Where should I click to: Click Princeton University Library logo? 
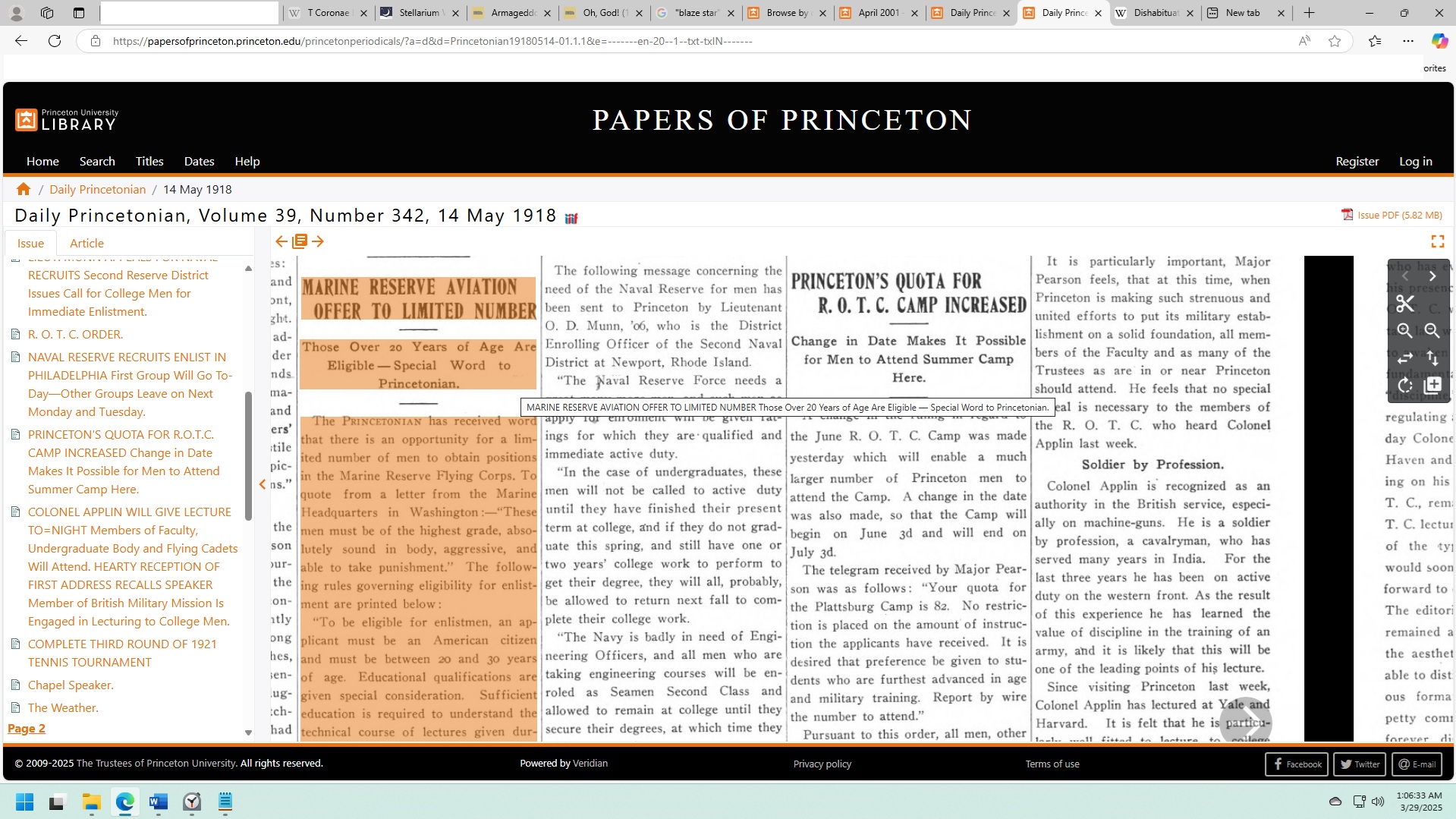pos(67,120)
